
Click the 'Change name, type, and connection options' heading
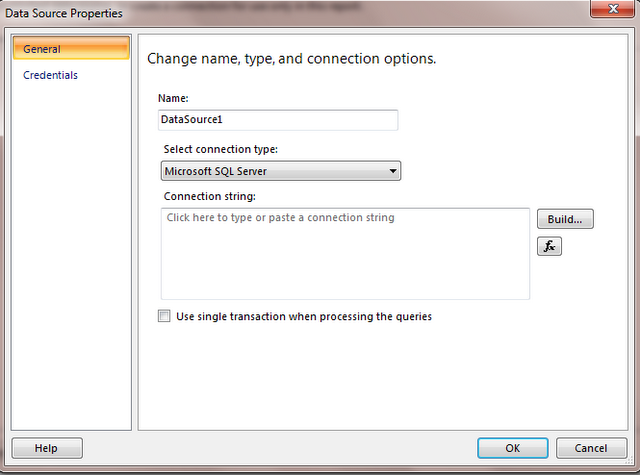pyautogui.click(x=291, y=59)
